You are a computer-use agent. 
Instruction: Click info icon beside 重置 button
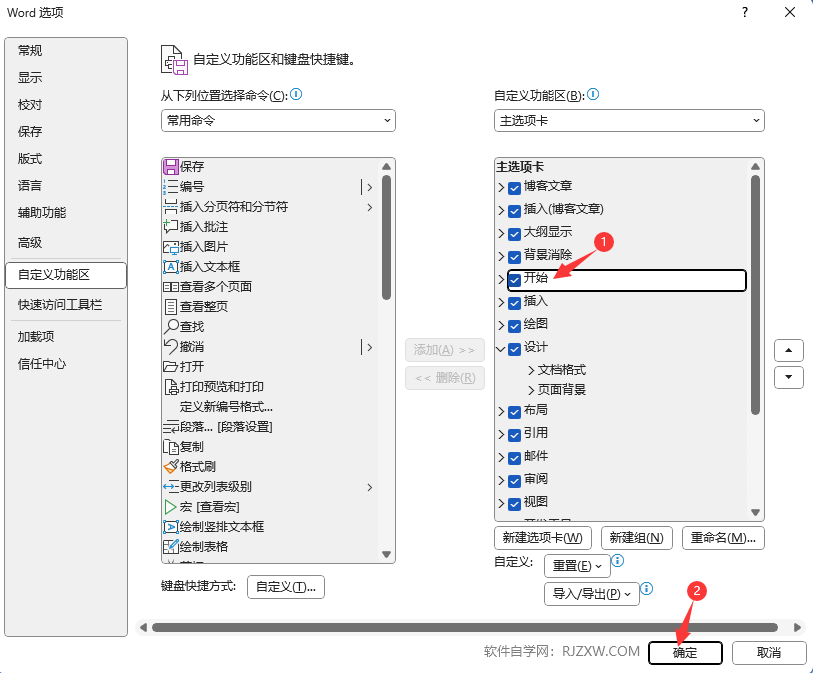(618, 560)
